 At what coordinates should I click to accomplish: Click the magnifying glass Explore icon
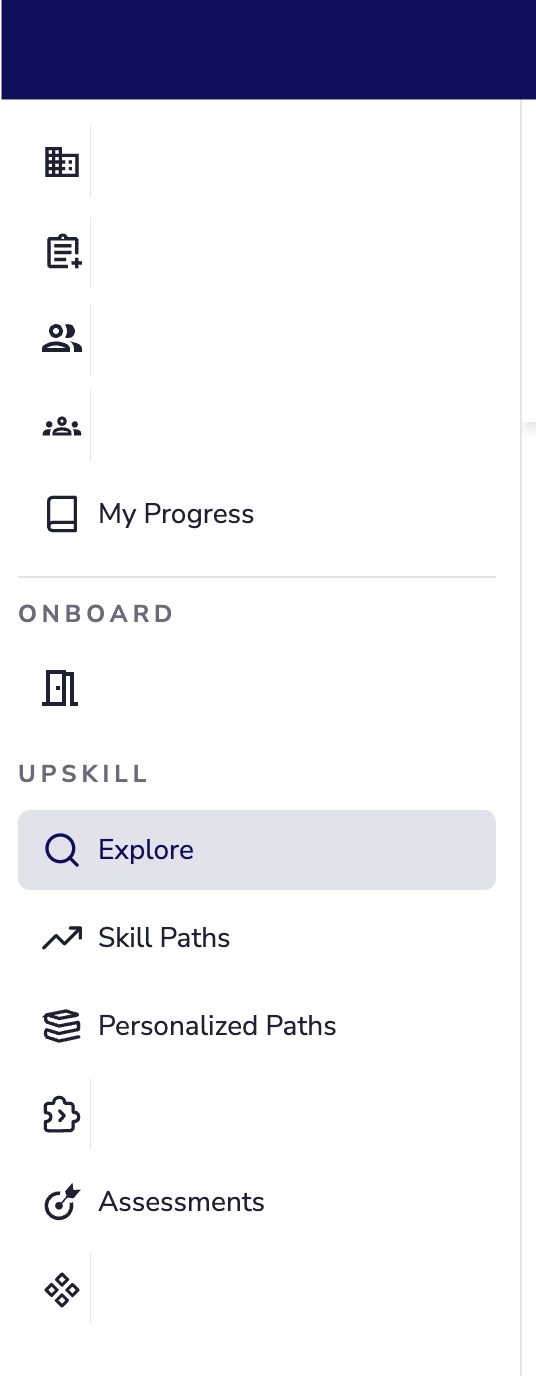(62, 850)
